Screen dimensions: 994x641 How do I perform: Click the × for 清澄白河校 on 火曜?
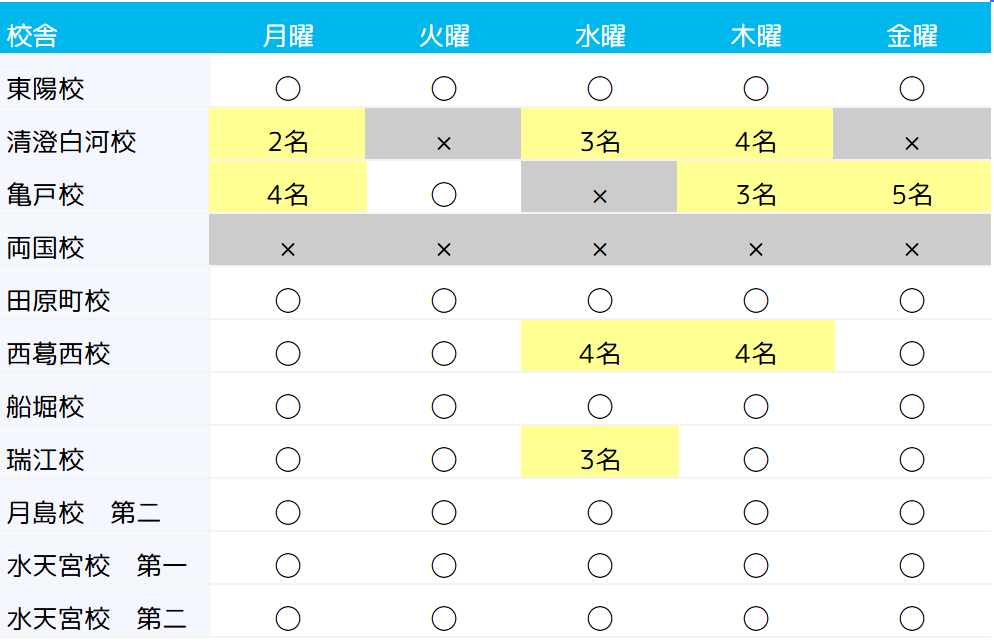444,143
